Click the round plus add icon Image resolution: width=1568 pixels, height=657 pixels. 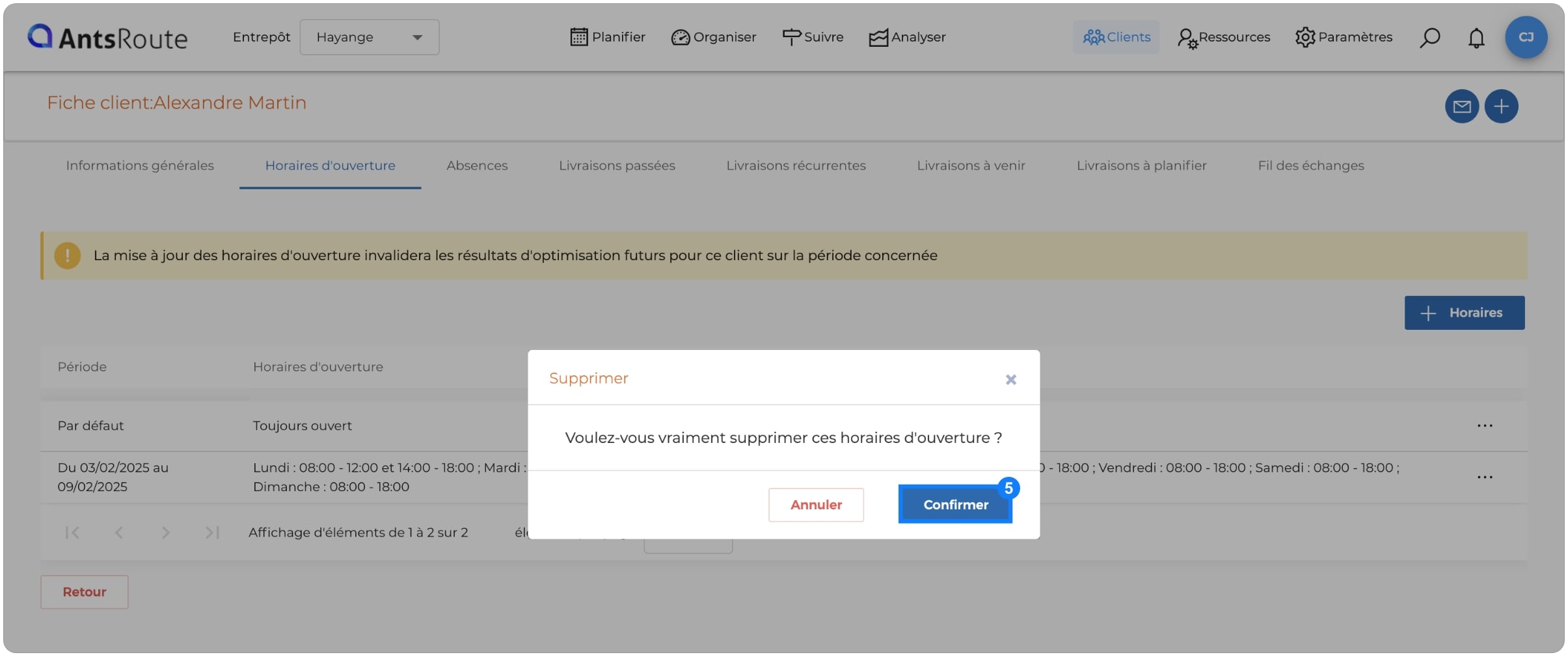(1501, 106)
